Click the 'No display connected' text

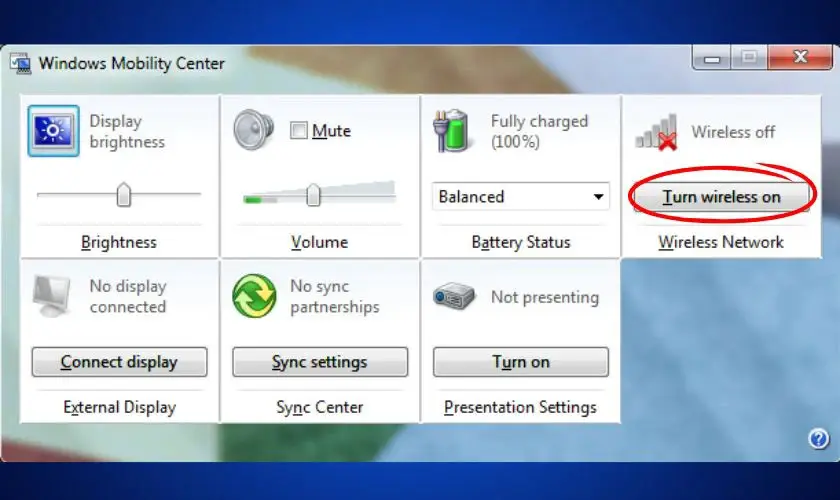[128, 296]
